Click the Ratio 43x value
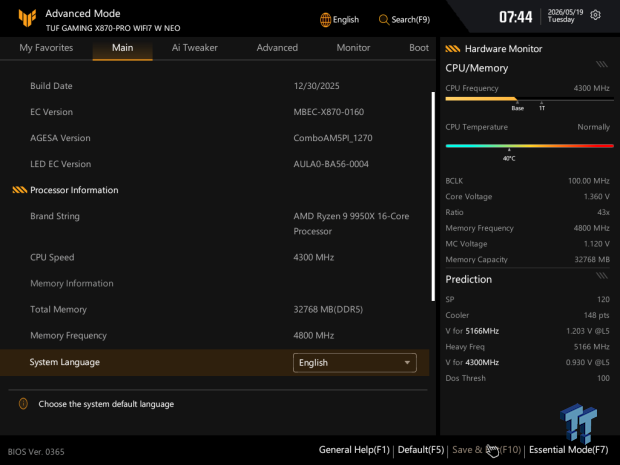 click(603, 212)
